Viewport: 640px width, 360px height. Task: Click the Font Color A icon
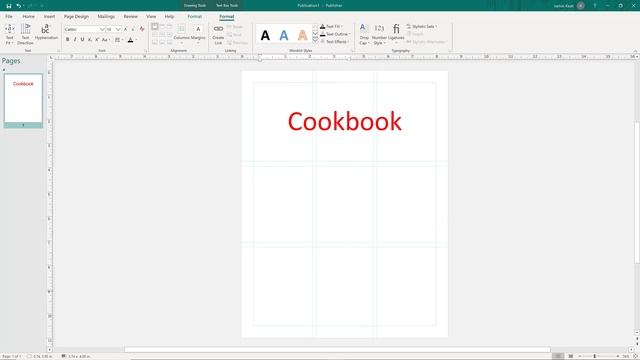coord(131,40)
